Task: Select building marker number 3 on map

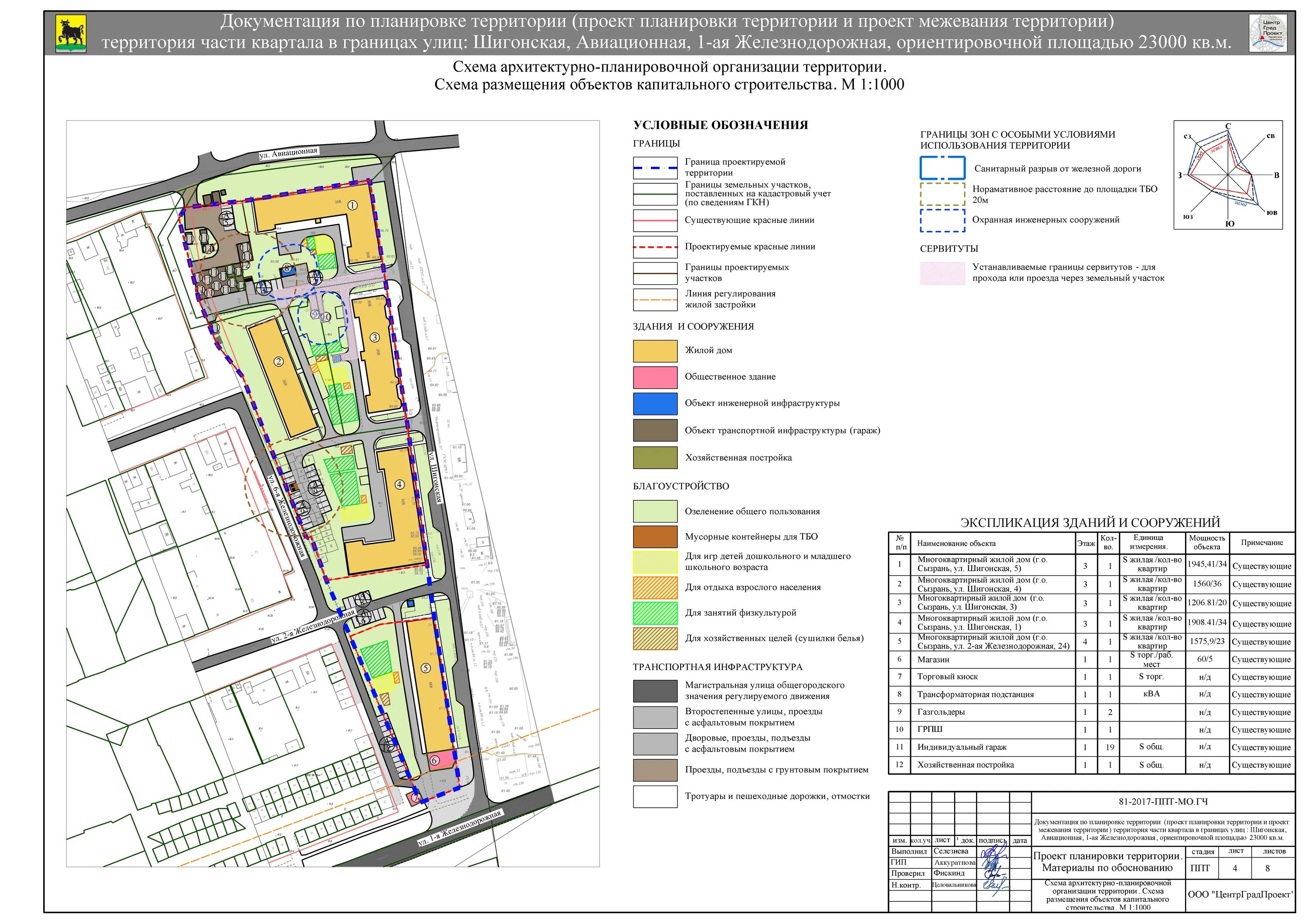Action: (375, 337)
